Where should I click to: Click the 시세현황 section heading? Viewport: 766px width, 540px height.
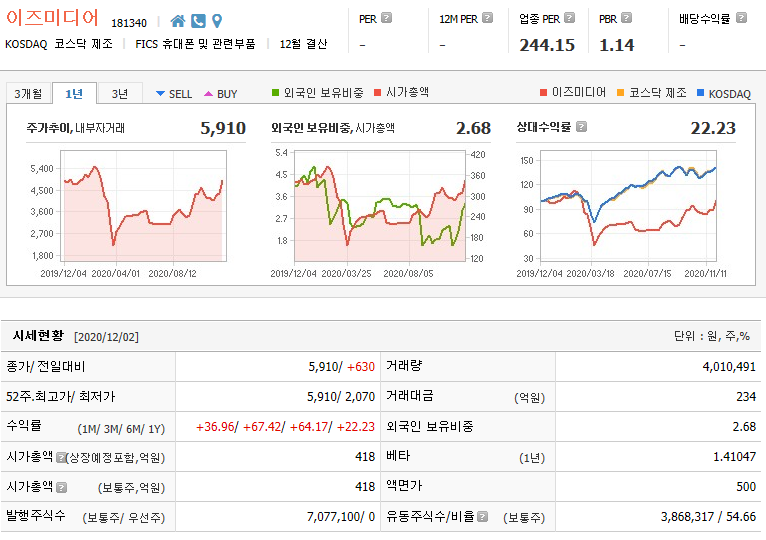pyautogui.click(x=38, y=336)
